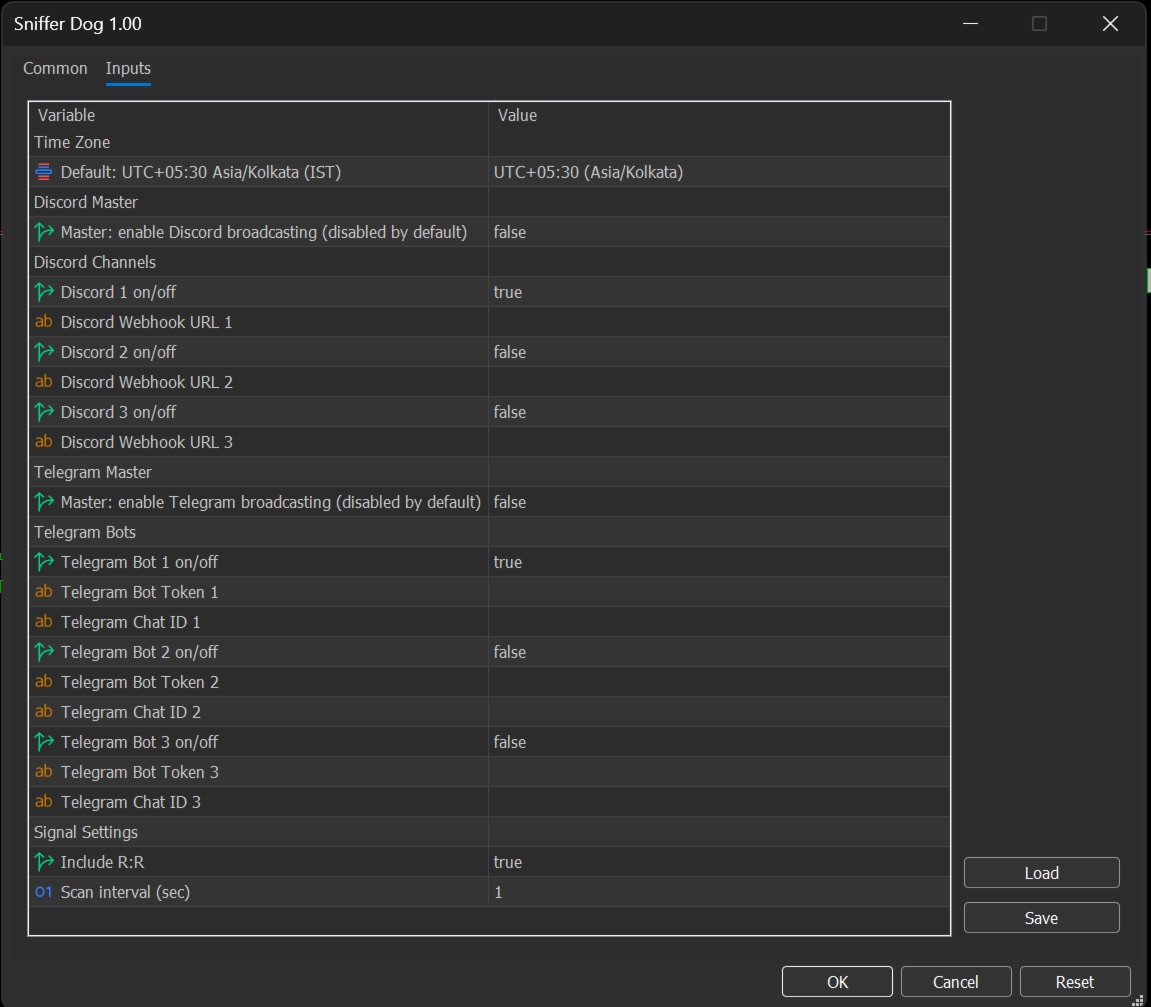Toggle the Telegram master broadcasting false value

719,502
